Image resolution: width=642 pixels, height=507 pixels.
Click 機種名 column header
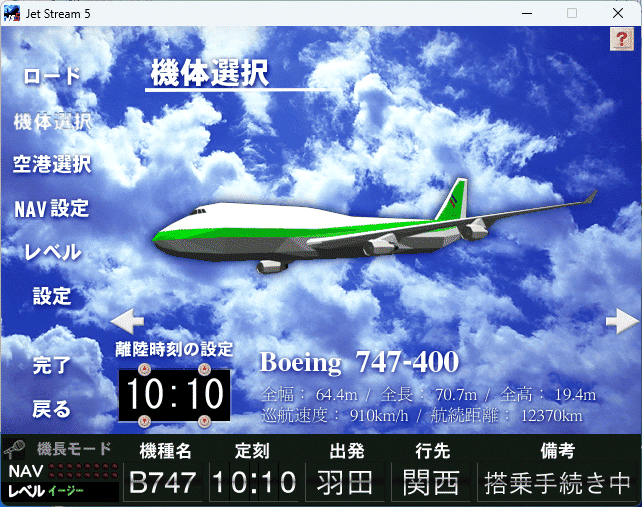(165, 451)
